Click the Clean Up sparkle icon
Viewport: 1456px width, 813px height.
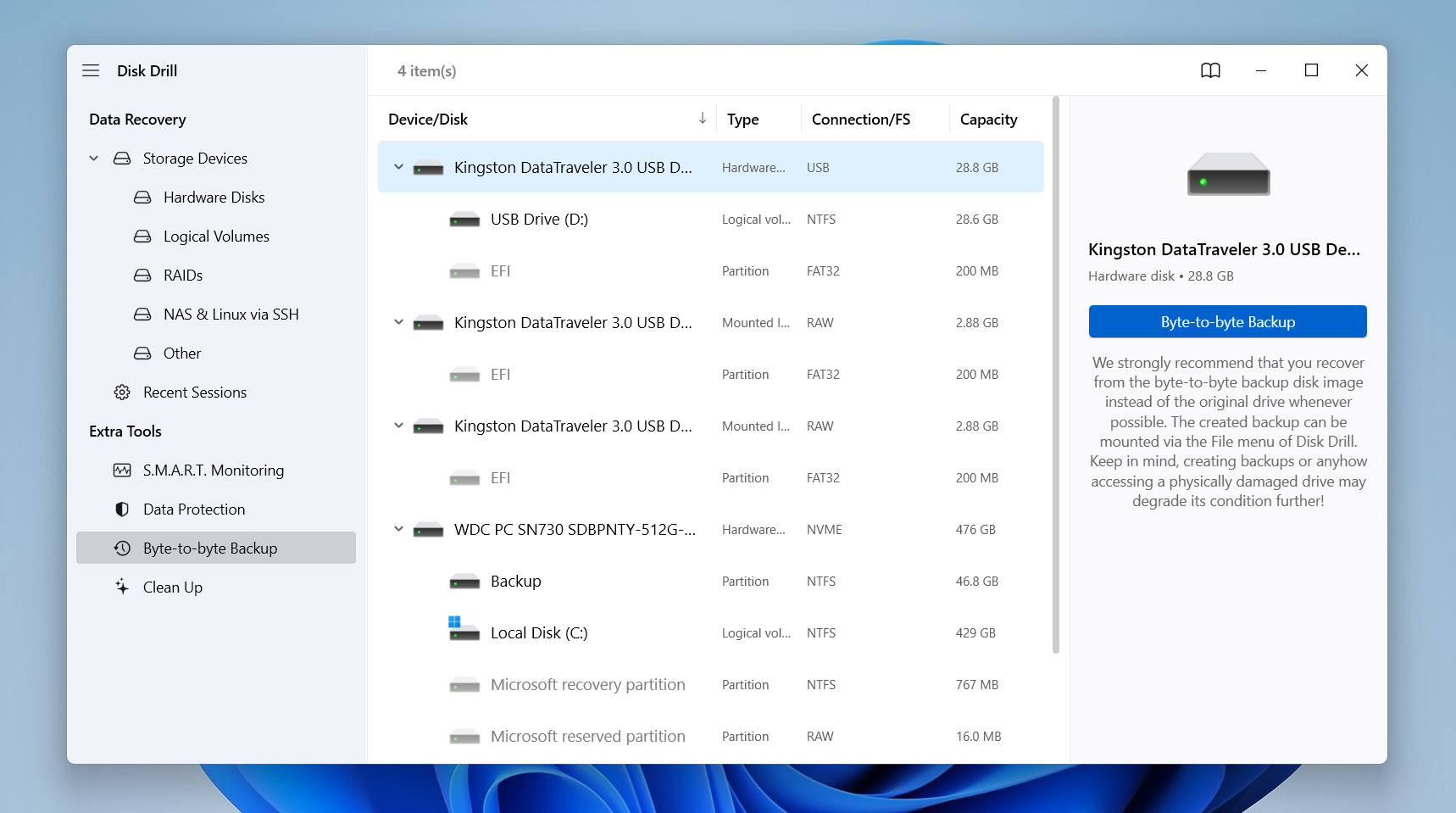[122, 587]
